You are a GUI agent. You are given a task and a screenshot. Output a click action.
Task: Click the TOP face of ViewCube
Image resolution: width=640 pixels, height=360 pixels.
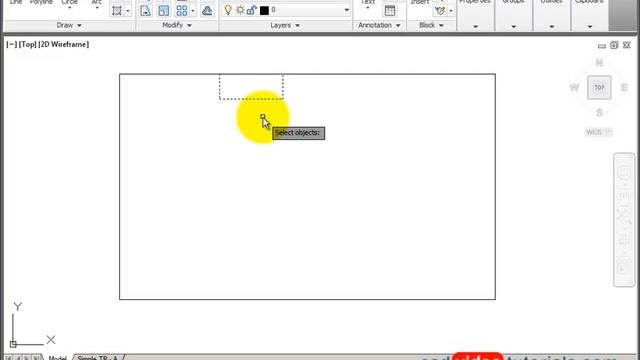point(599,87)
